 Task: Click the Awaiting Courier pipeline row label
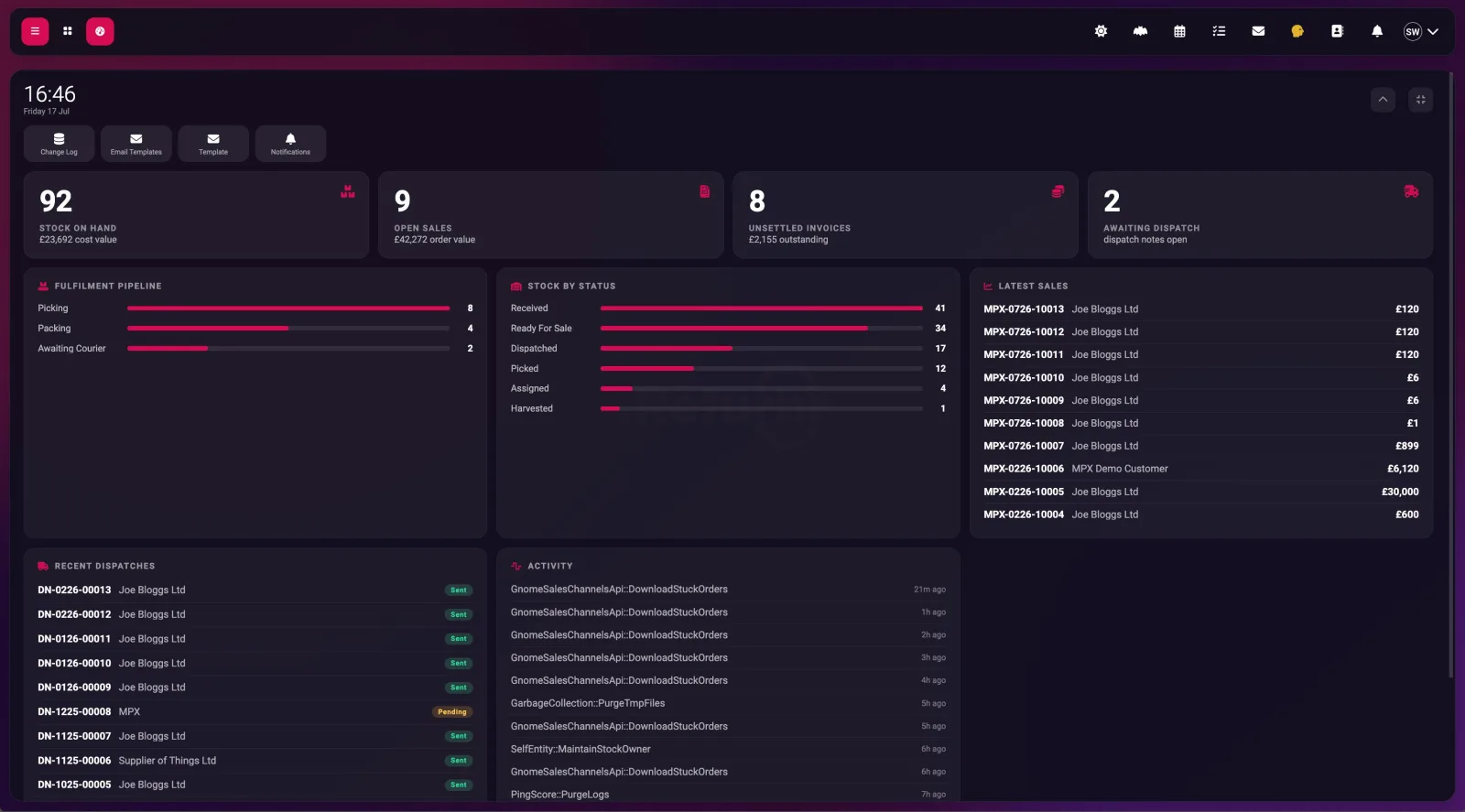click(x=71, y=349)
